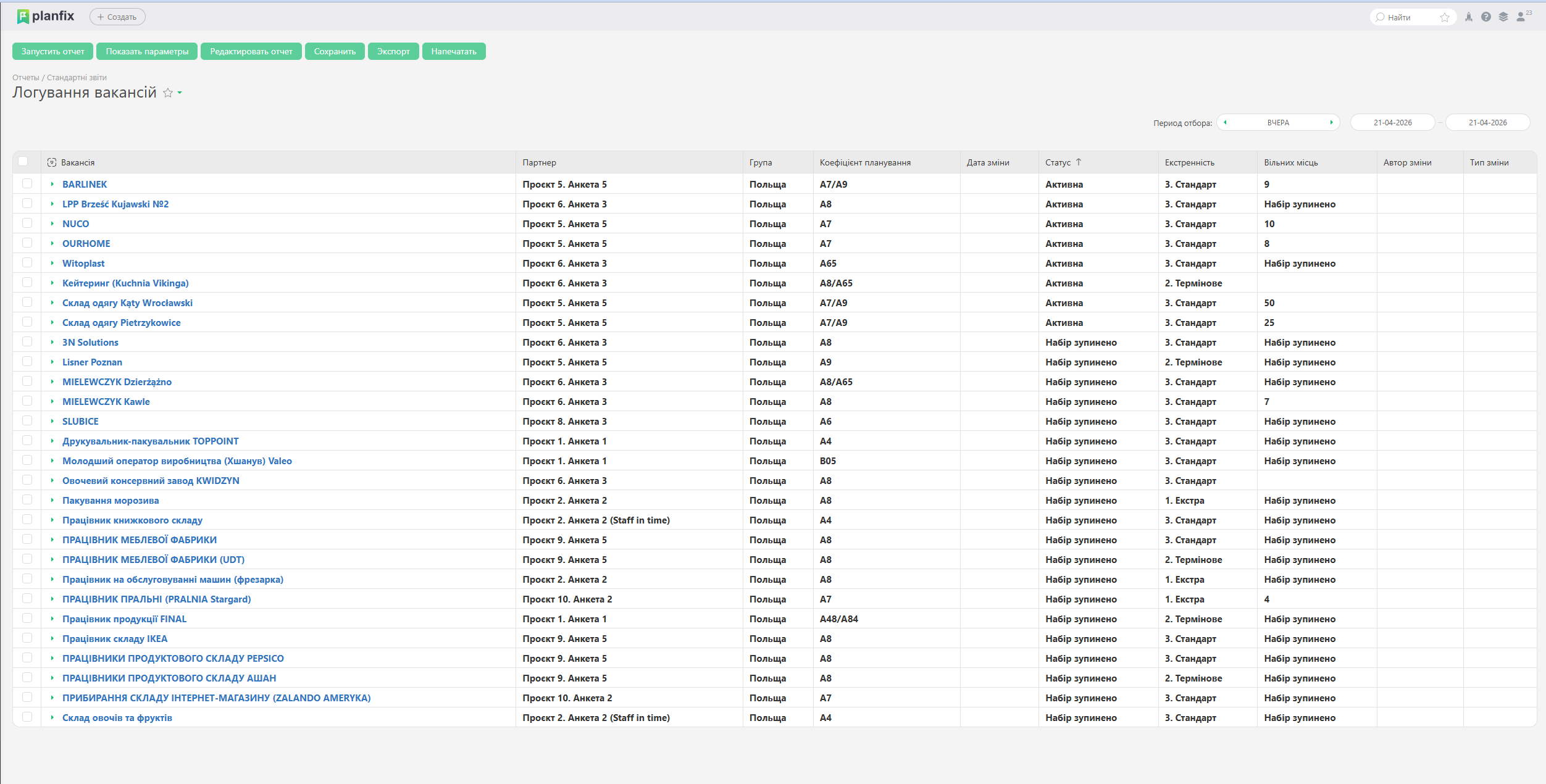
Task: Click the star icon inside search box
Action: click(1445, 17)
